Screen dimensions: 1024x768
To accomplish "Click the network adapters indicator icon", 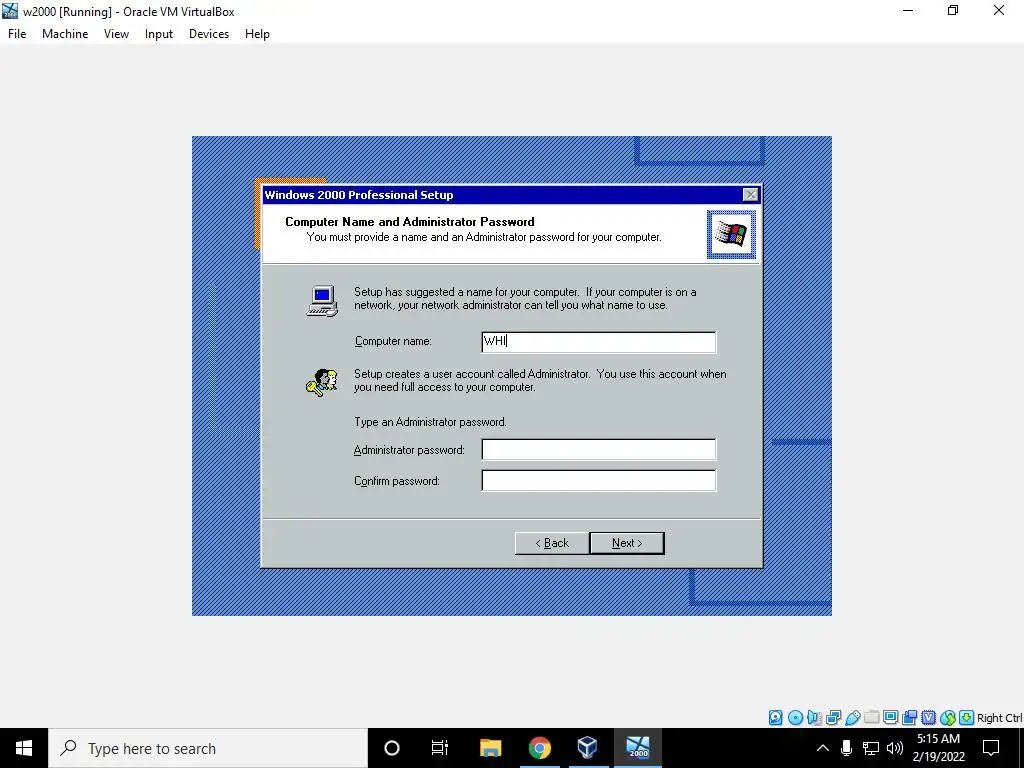I will 833,718.
